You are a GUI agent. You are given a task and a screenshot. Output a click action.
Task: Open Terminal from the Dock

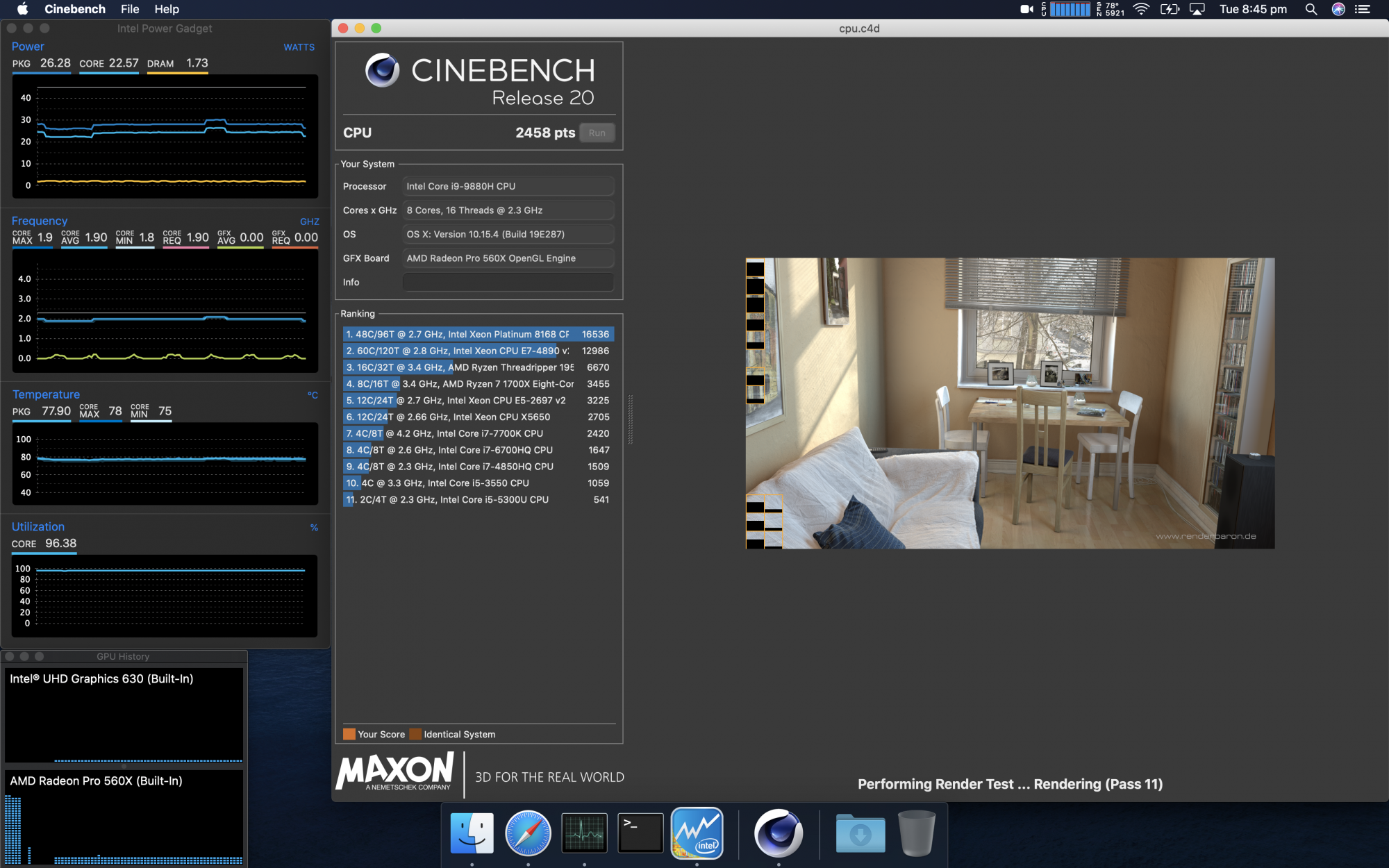coord(640,832)
